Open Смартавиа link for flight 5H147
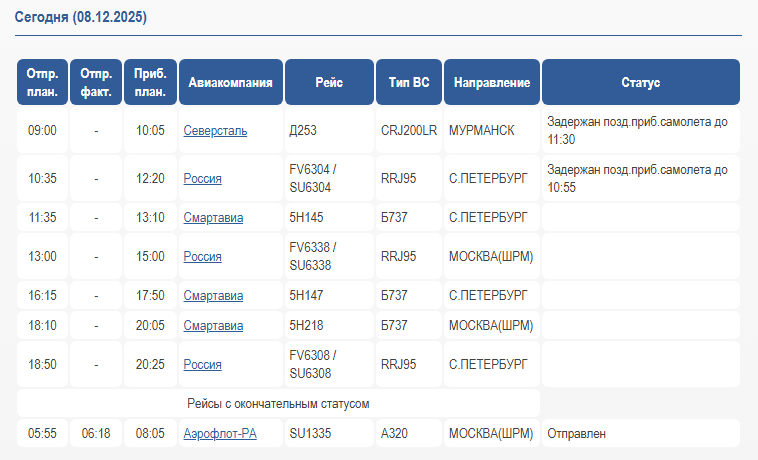Screen dimensions: 758x460 [x=213, y=296]
